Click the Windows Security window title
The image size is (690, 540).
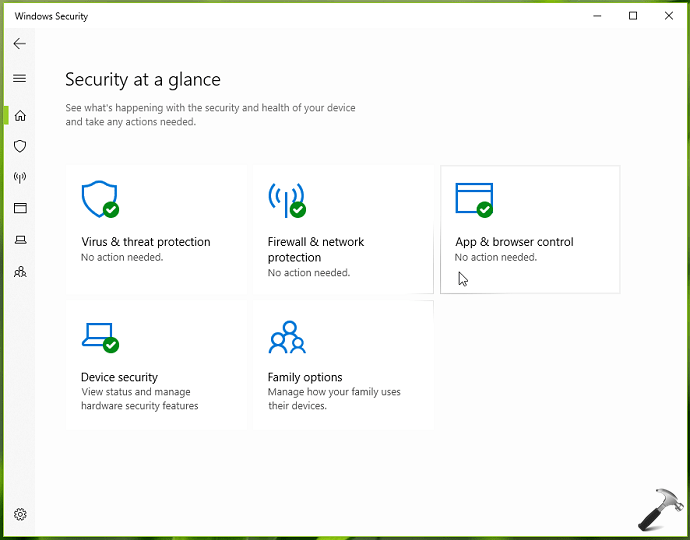(x=51, y=16)
